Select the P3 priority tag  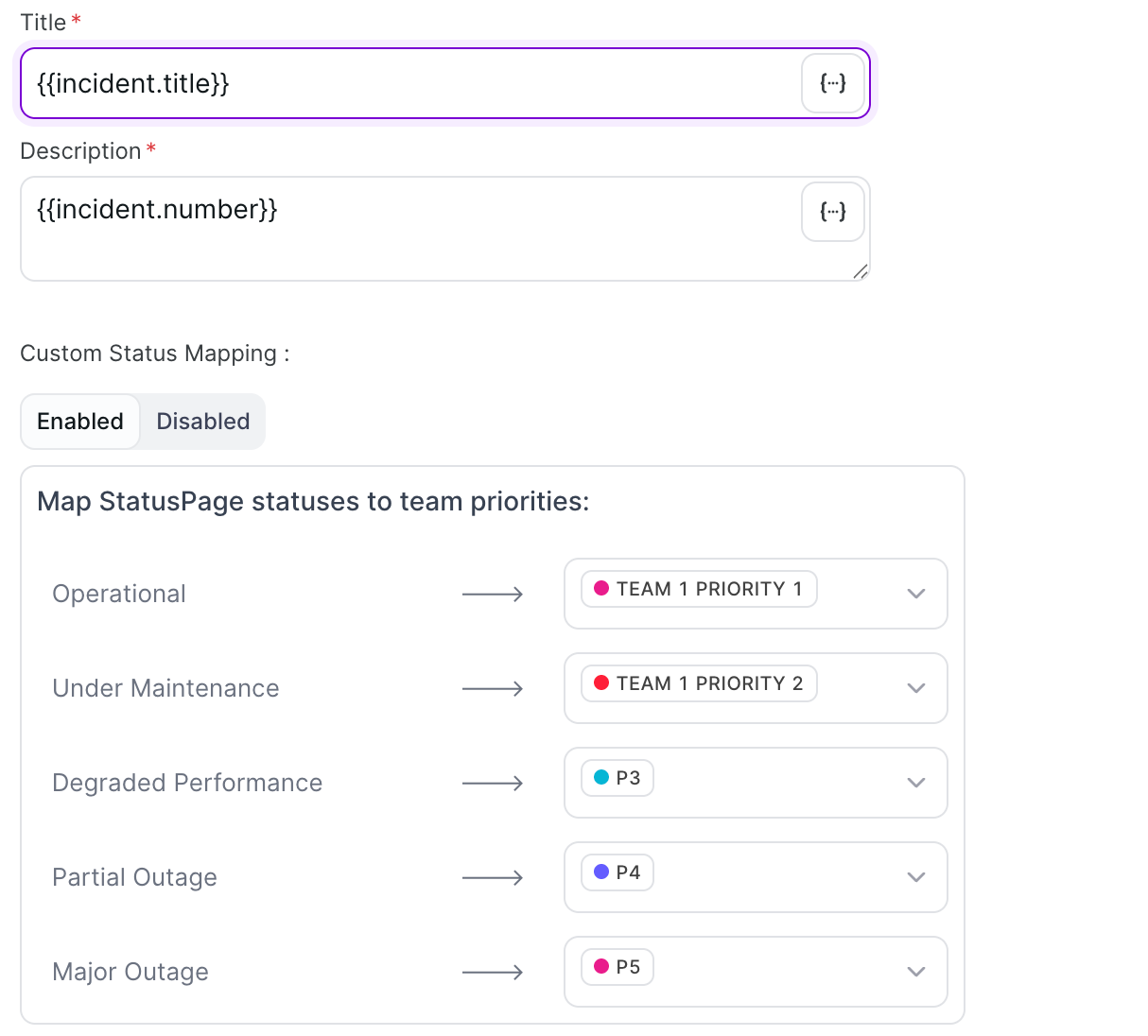(x=617, y=778)
